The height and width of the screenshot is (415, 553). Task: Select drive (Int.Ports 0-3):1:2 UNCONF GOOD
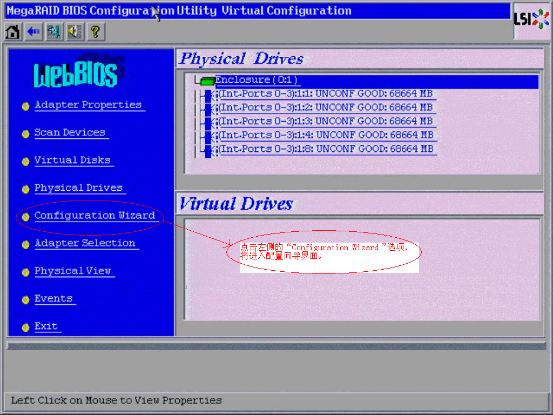326,108
